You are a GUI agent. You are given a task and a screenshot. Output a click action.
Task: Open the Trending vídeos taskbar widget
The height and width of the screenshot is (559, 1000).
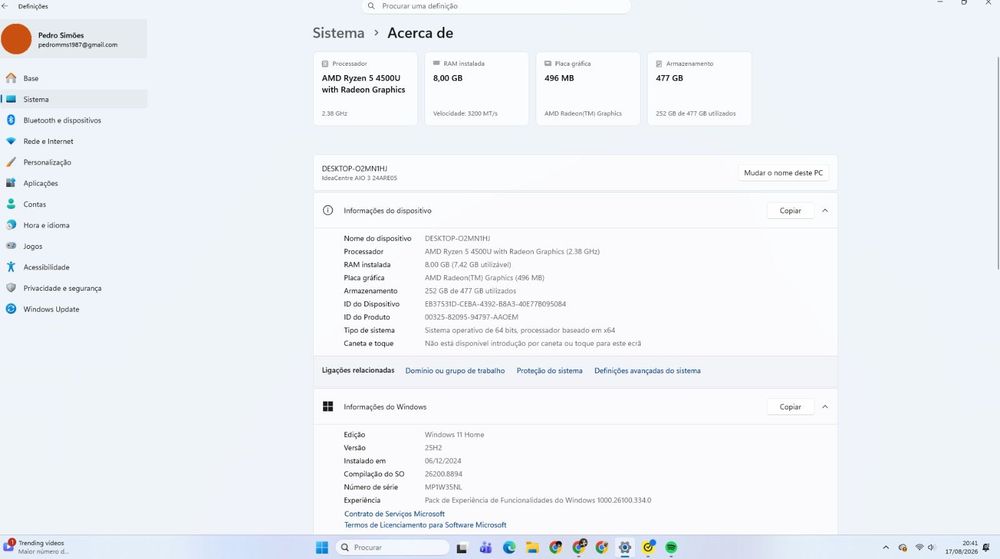tap(37, 548)
